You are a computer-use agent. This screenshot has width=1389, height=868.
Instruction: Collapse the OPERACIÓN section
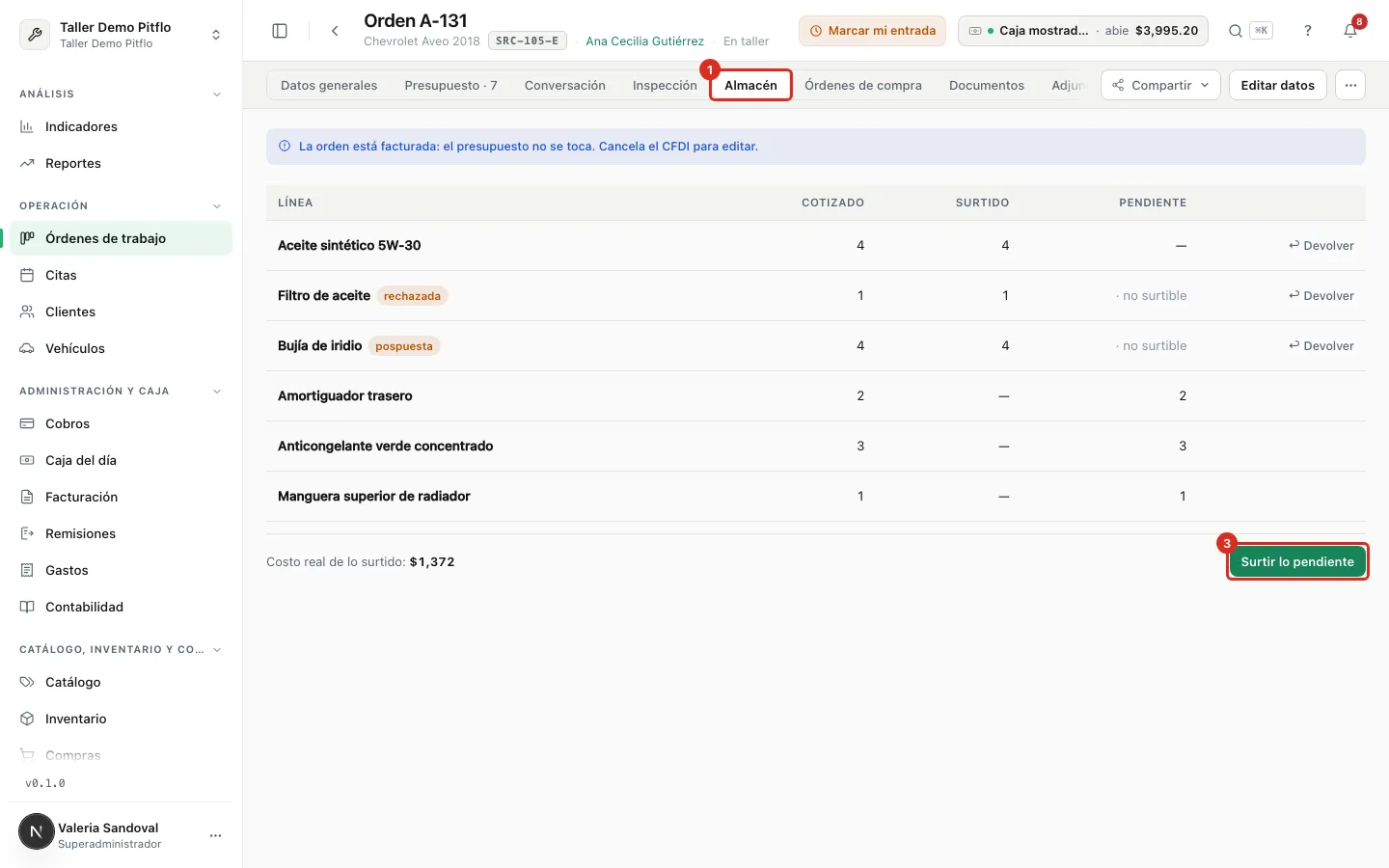[217, 206]
